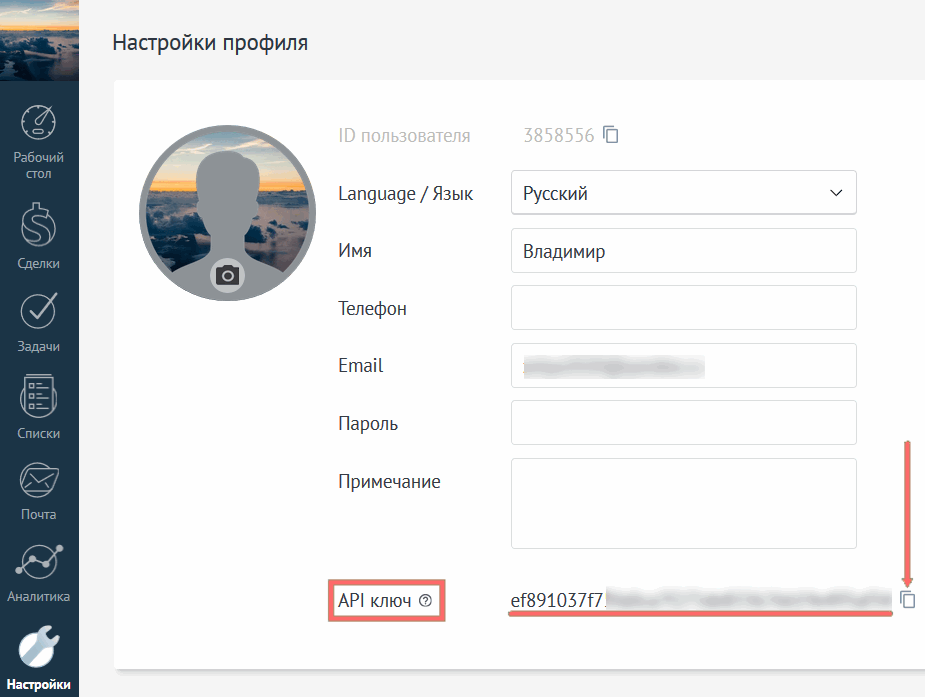Click the Телефон input field
925x697 pixels.
pyautogui.click(x=683, y=307)
